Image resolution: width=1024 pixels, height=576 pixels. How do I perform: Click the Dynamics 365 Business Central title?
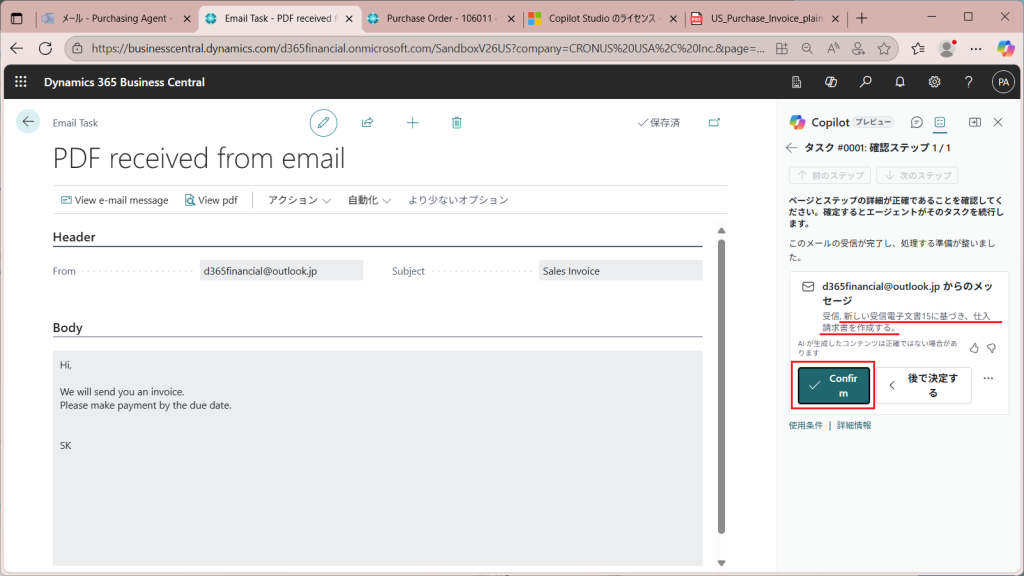[124, 82]
